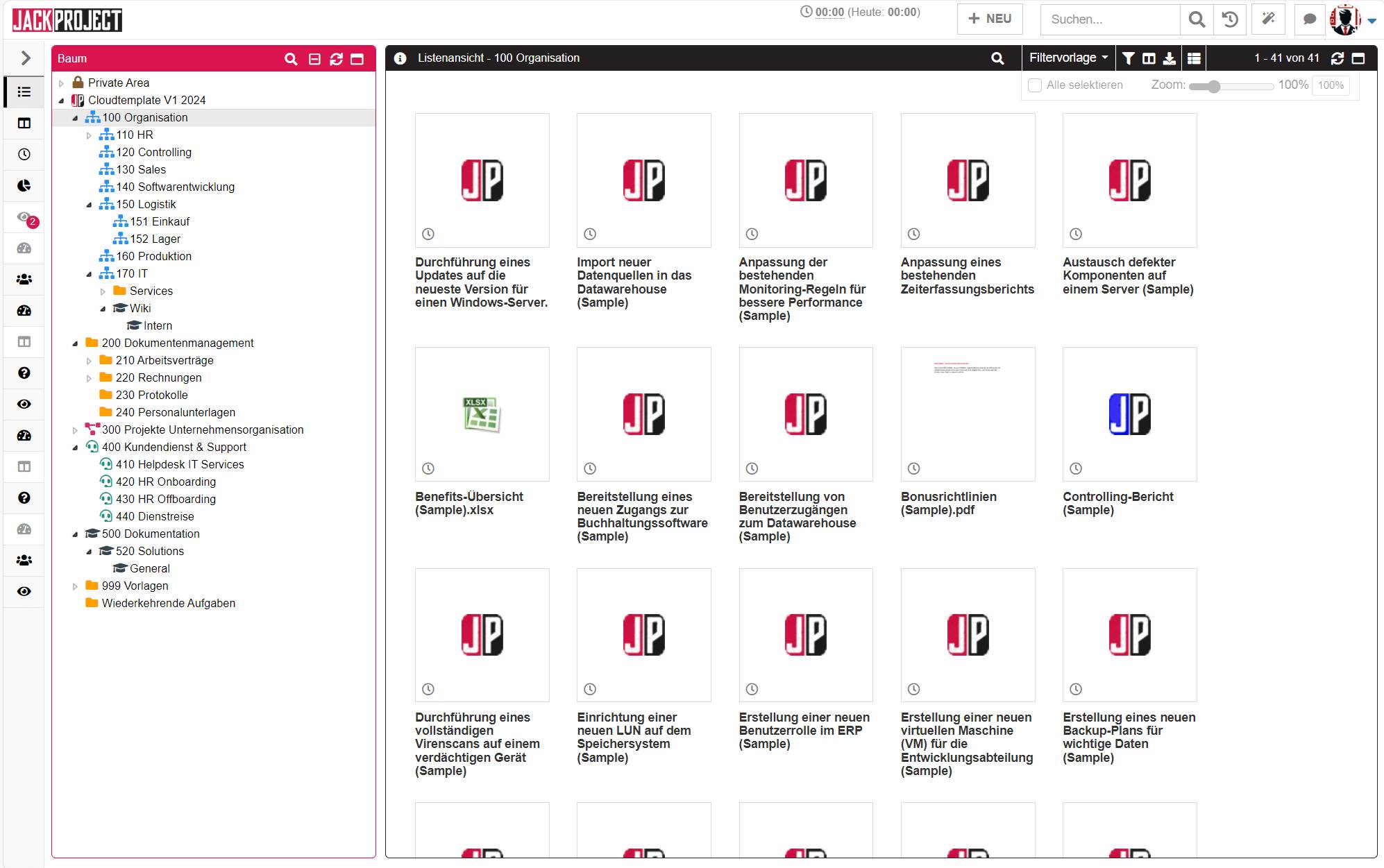Expand the Private Area node
Screen dimensions: 1384x868
(61, 83)
